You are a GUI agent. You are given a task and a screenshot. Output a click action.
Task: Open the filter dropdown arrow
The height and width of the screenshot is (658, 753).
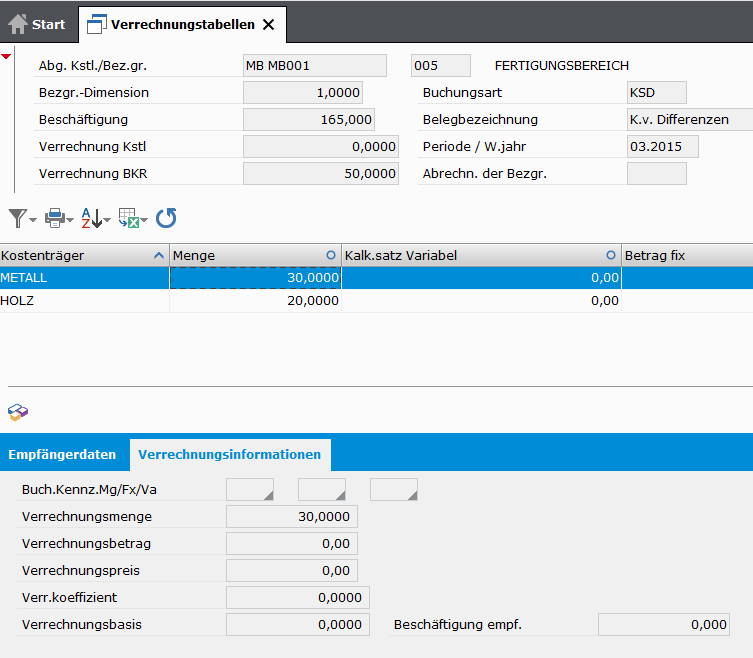click(x=33, y=220)
